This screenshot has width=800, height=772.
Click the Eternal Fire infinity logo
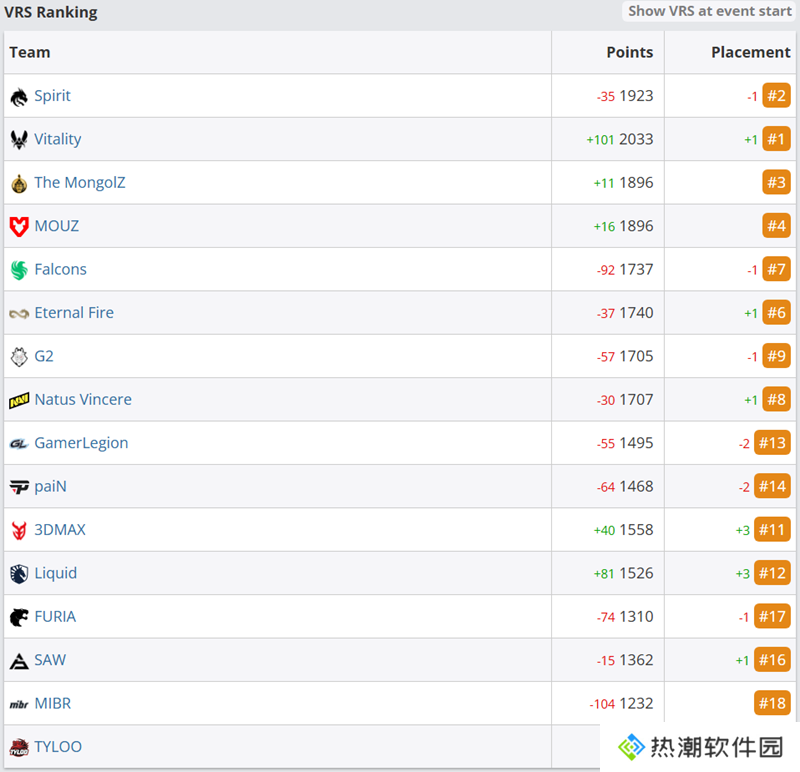coord(19,313)
